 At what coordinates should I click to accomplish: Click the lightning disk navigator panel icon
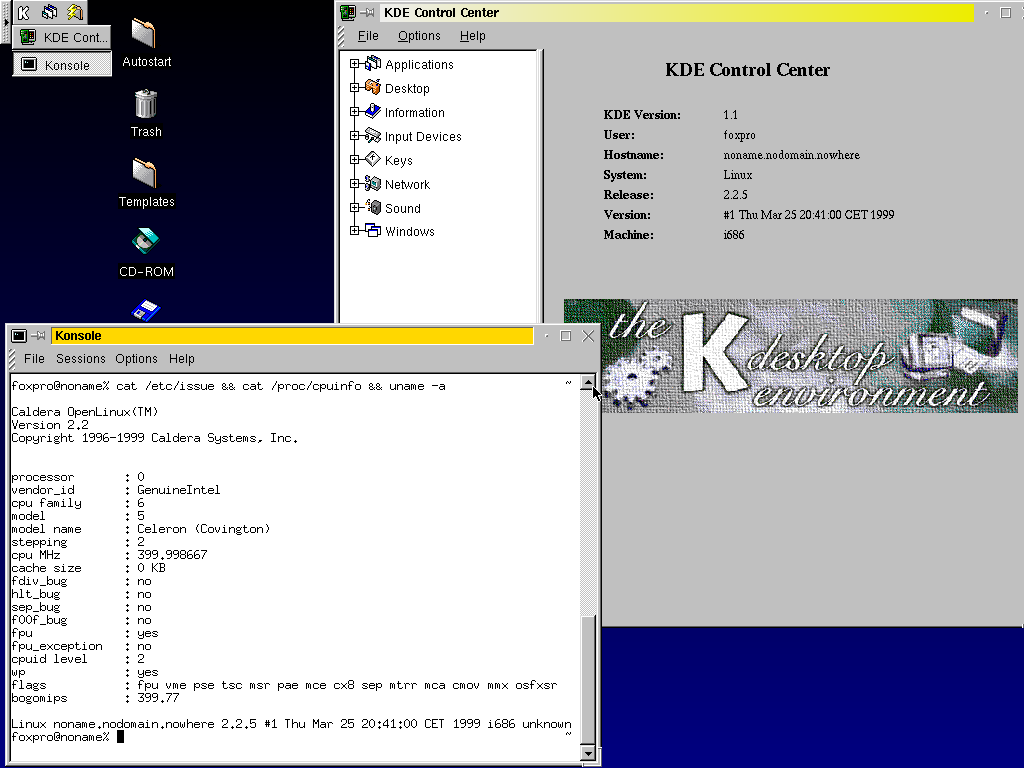[x=74, y=12]
